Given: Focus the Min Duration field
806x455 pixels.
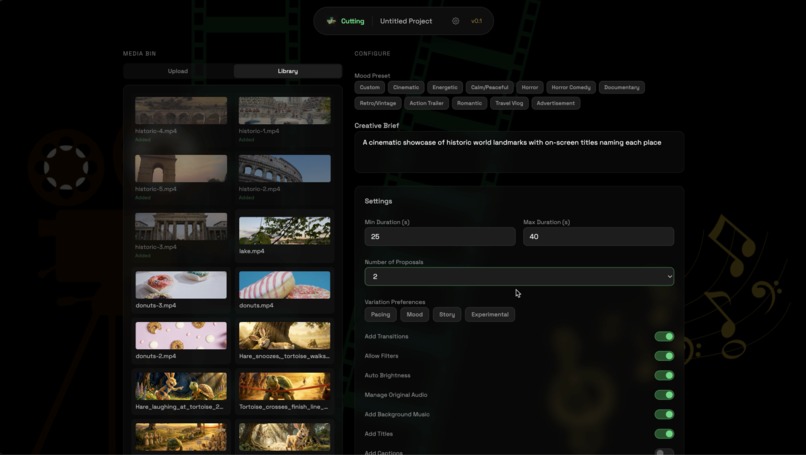Looking at the screenshot, I should (440, 236).
